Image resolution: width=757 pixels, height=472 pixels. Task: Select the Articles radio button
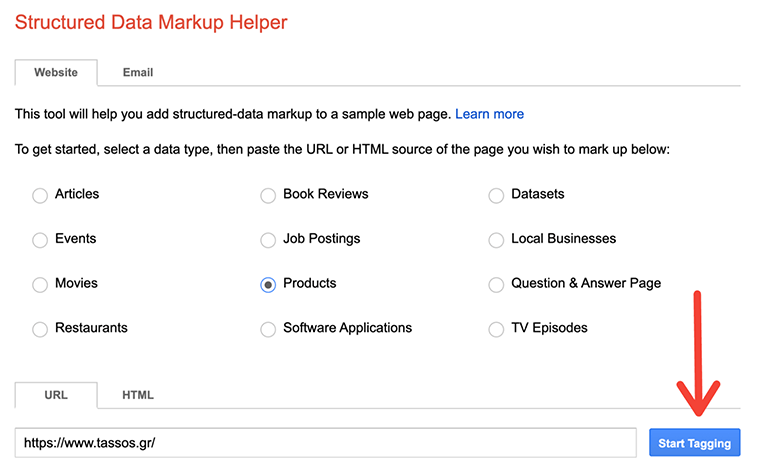(40, 195)
